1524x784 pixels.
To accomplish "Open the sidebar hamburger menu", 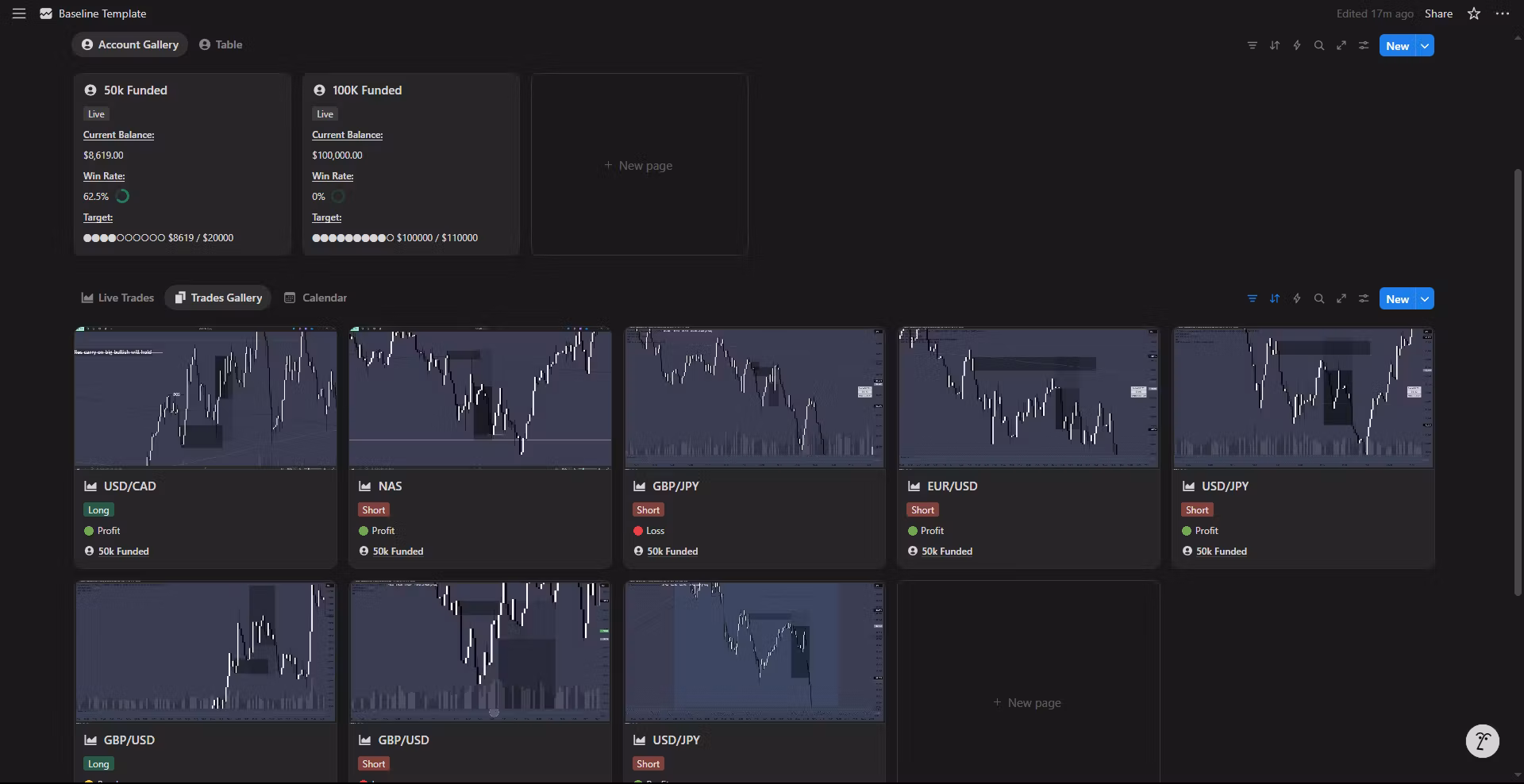I will tap(19, 13).
